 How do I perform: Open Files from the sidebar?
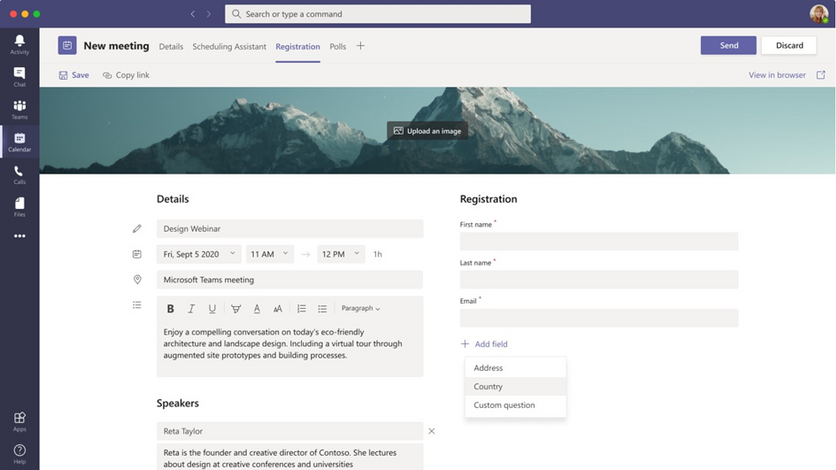[19, 207]
